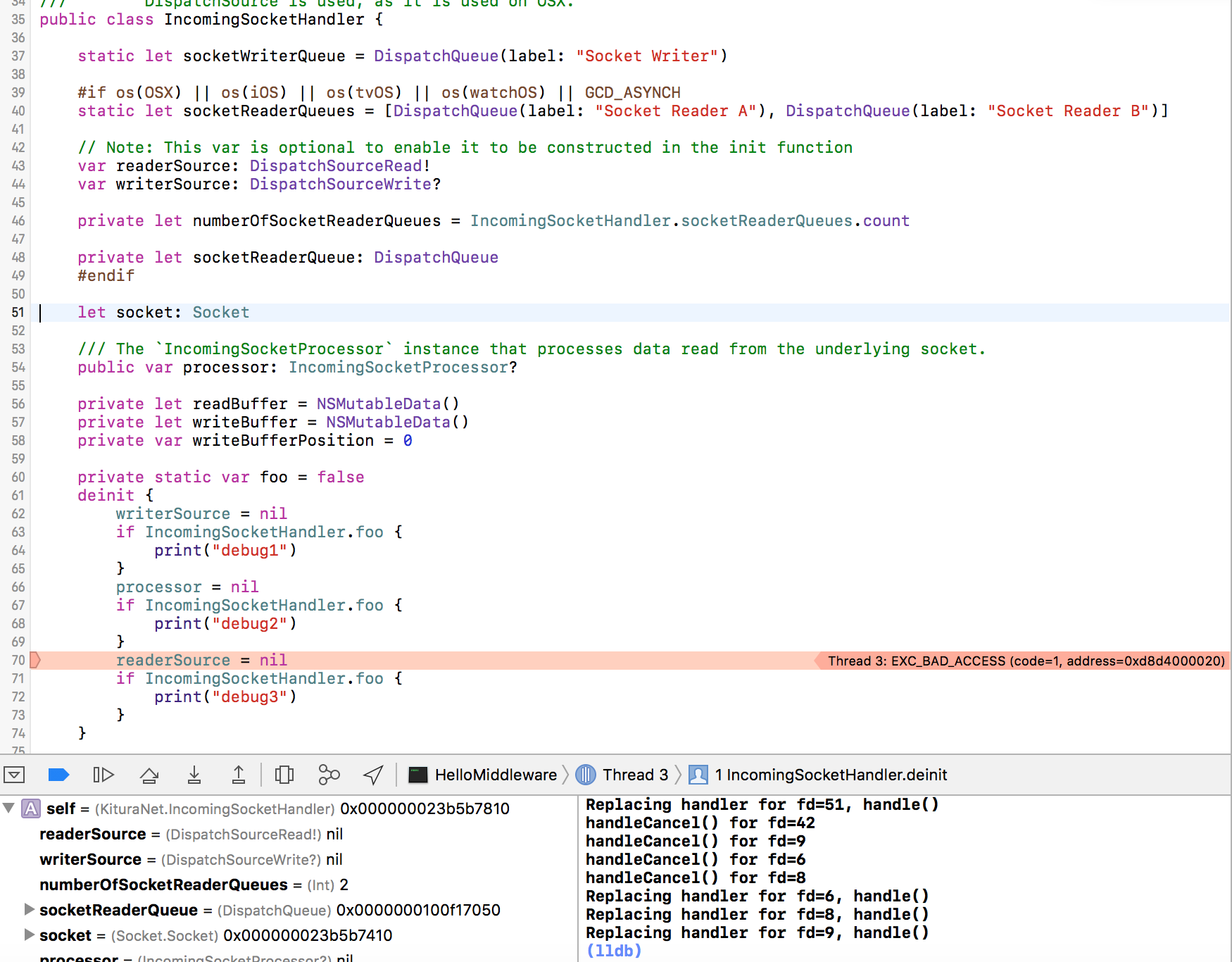The image size is (1232, 962).
Task: Collapse the self variable in the variables view
Action: click(x=10, y=808)
